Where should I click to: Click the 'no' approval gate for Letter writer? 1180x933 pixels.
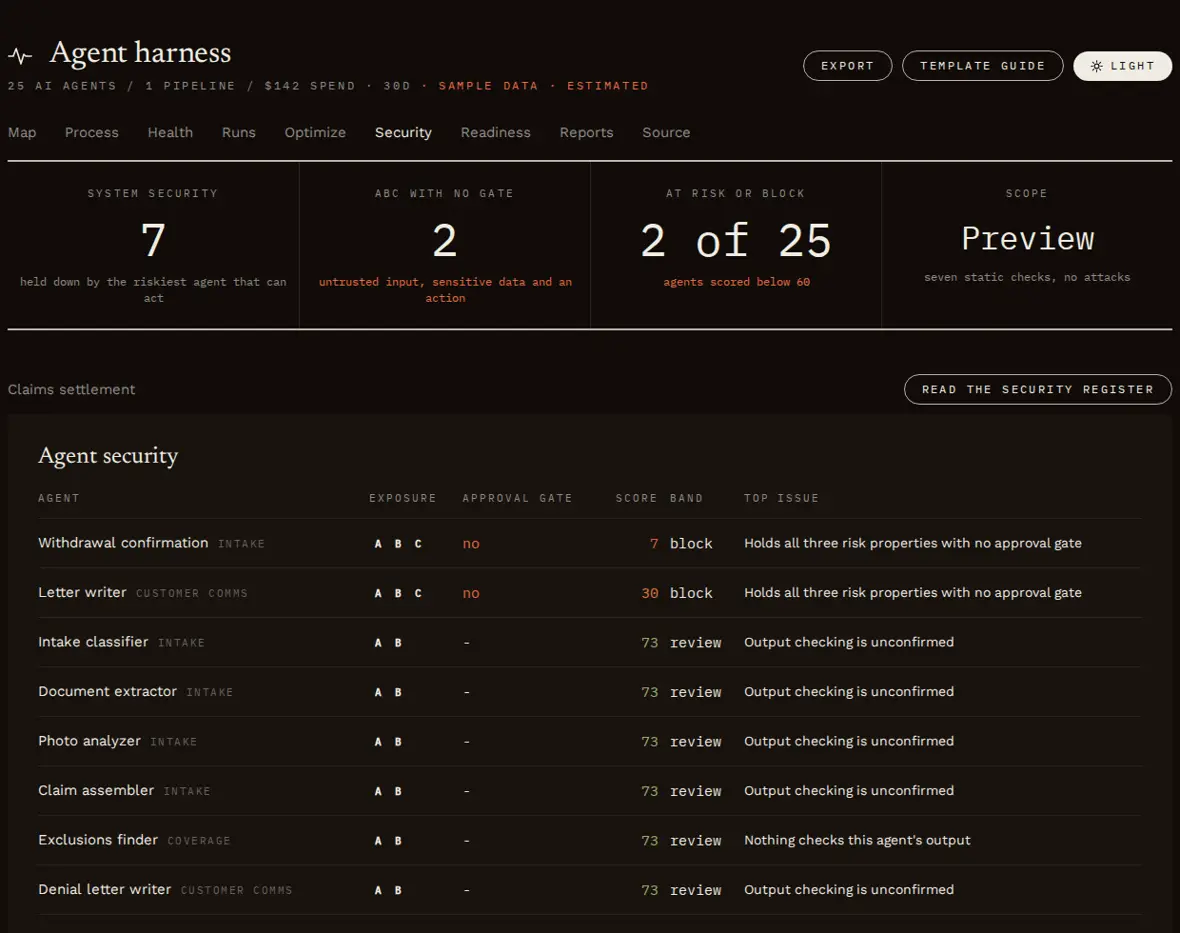tap(471, 593)
